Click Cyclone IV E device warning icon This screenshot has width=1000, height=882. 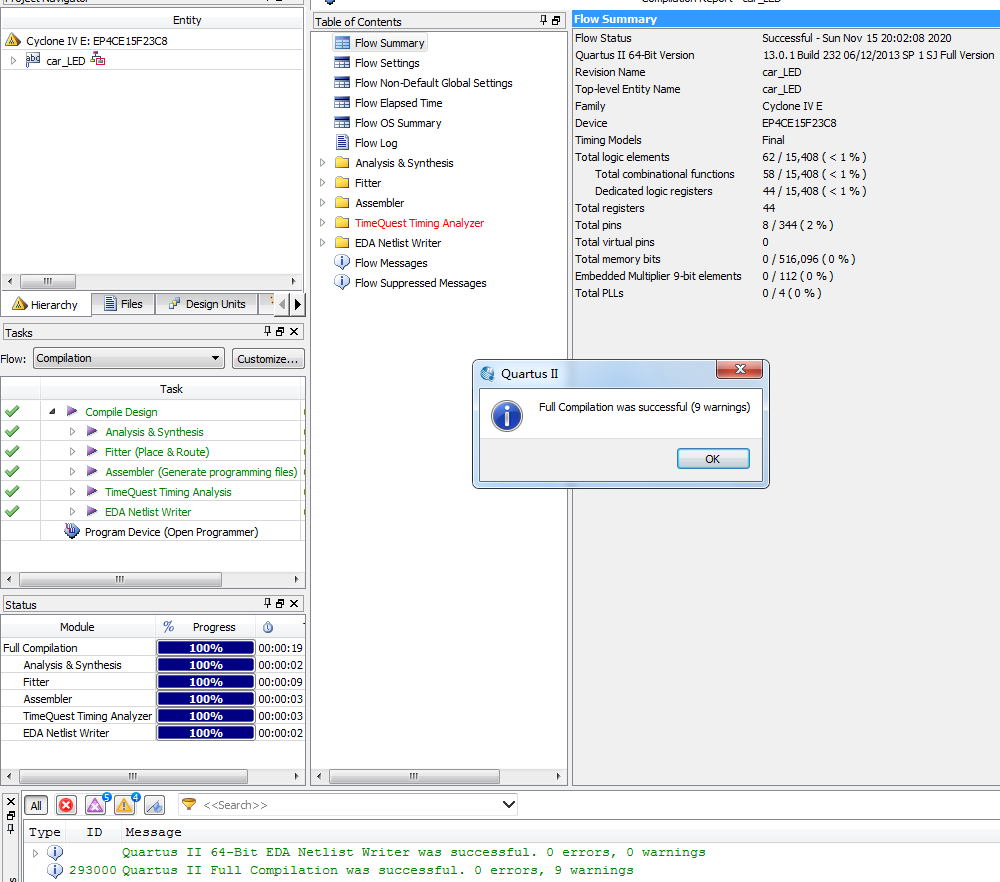(13, 40)
